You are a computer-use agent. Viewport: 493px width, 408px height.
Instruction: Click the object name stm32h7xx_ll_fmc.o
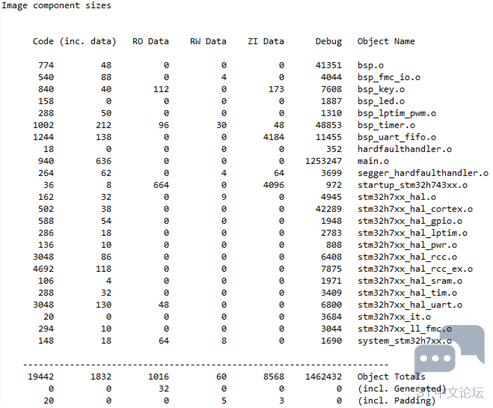tap(405, 329)
